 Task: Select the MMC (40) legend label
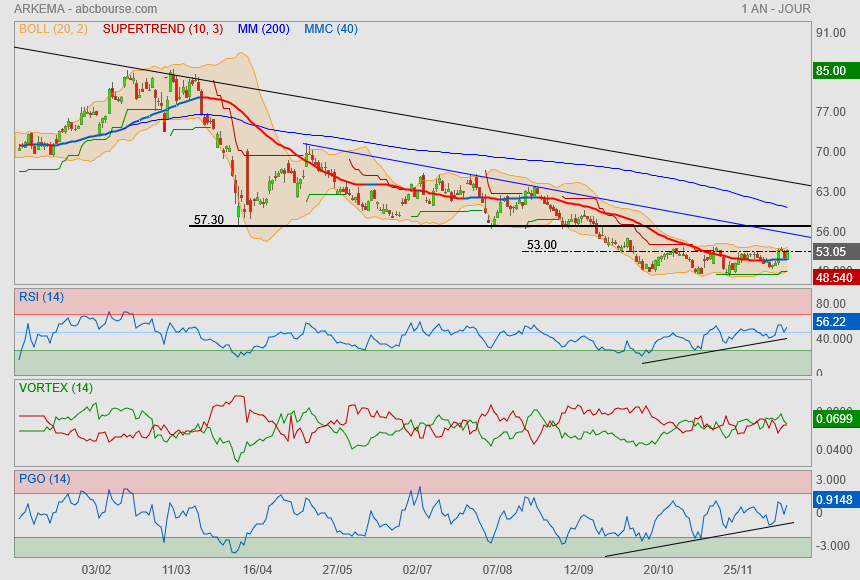tap(331, 29)
